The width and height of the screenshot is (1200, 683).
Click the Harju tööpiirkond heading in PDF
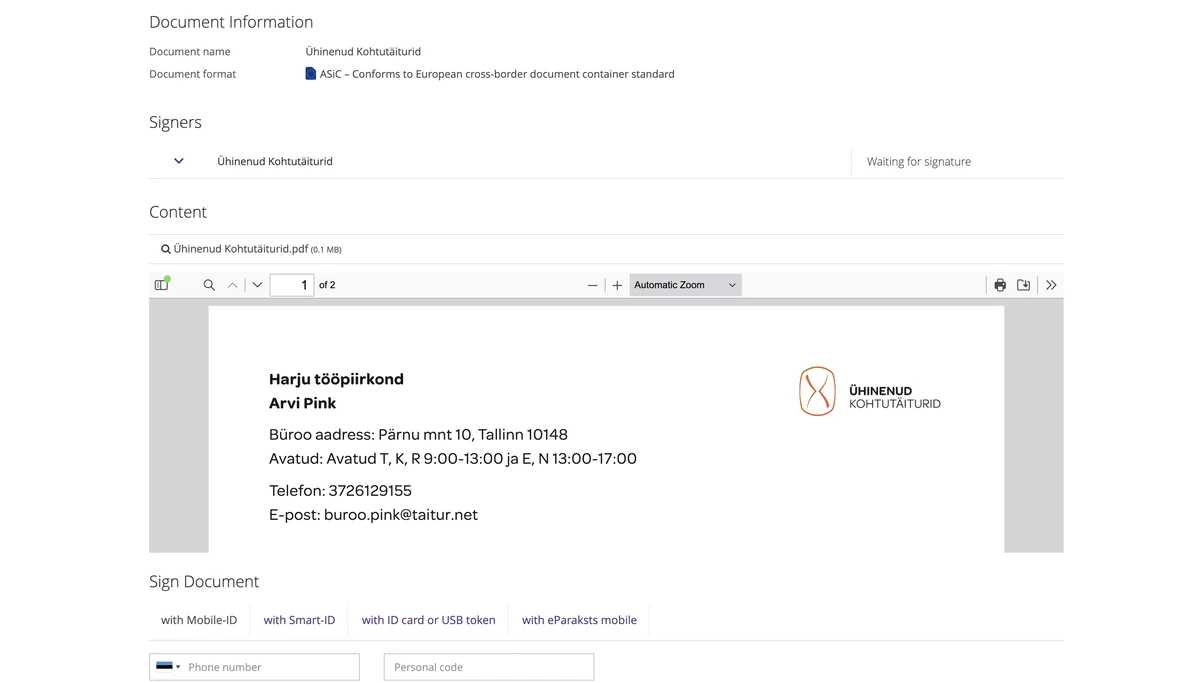click(336, 379)
